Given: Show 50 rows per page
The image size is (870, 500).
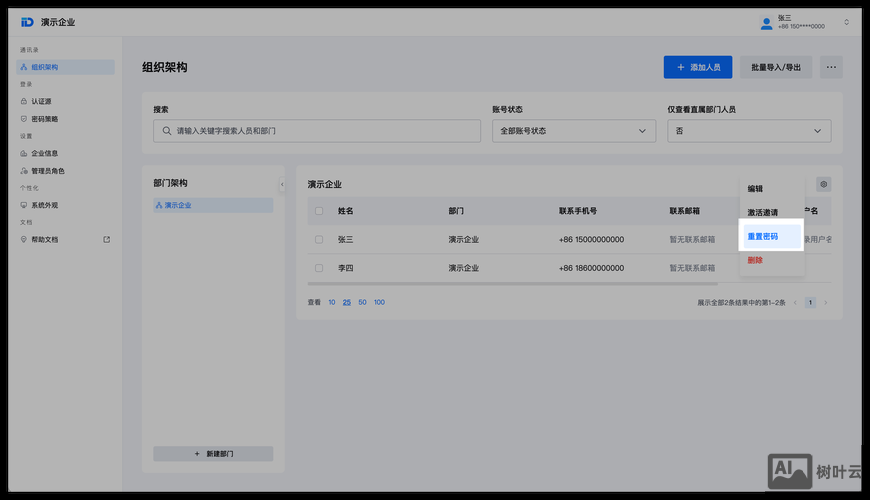Looking at the screenshot, I should tap(362, 302).
